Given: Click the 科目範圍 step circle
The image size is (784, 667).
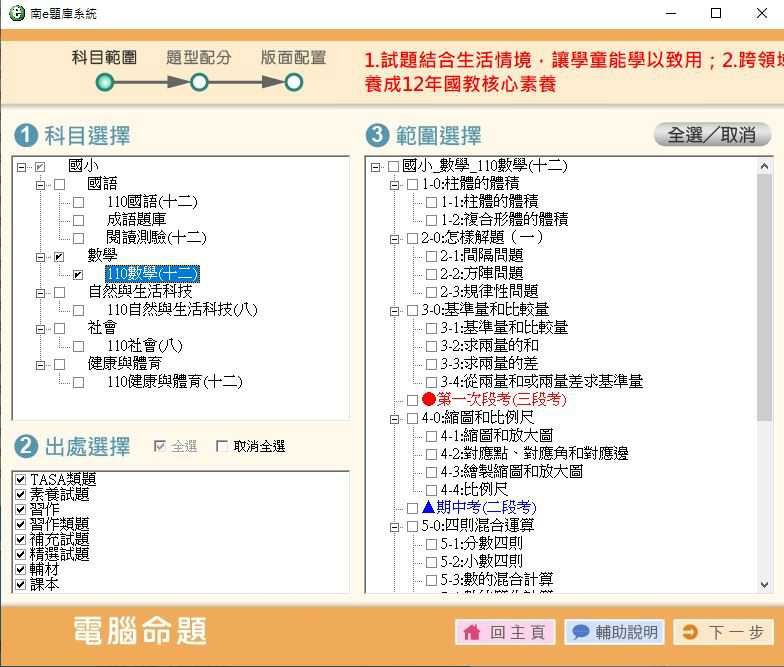Looking at the screenshot, I should 105,82.
